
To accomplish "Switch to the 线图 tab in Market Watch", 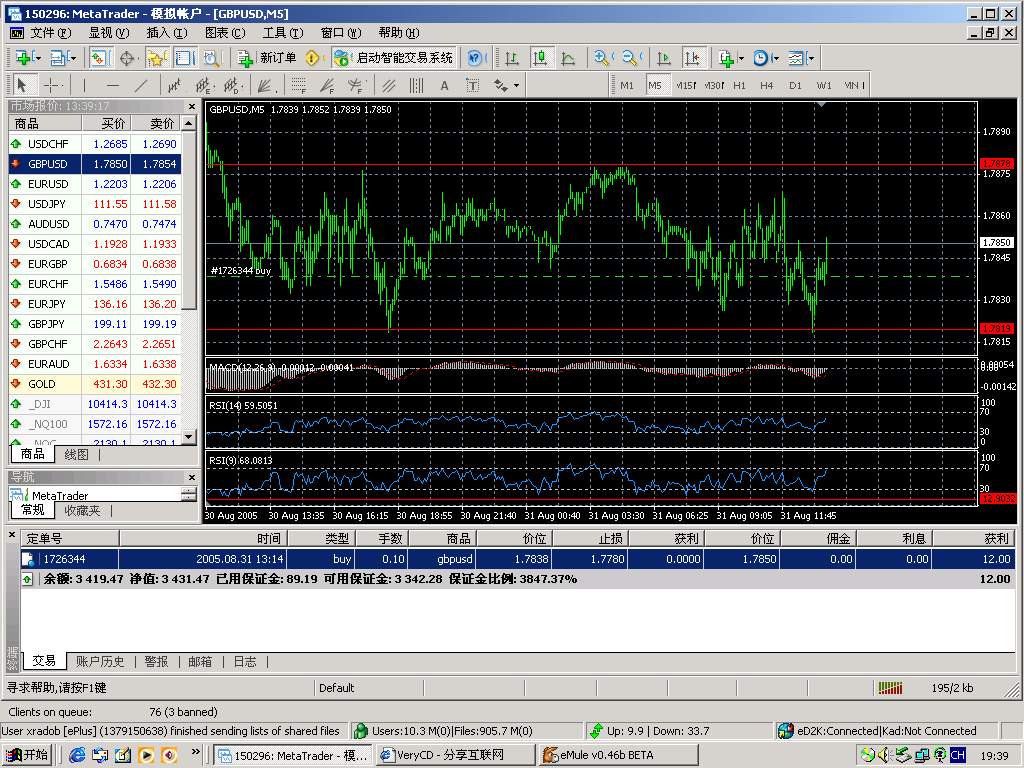I will pos(76,455).
